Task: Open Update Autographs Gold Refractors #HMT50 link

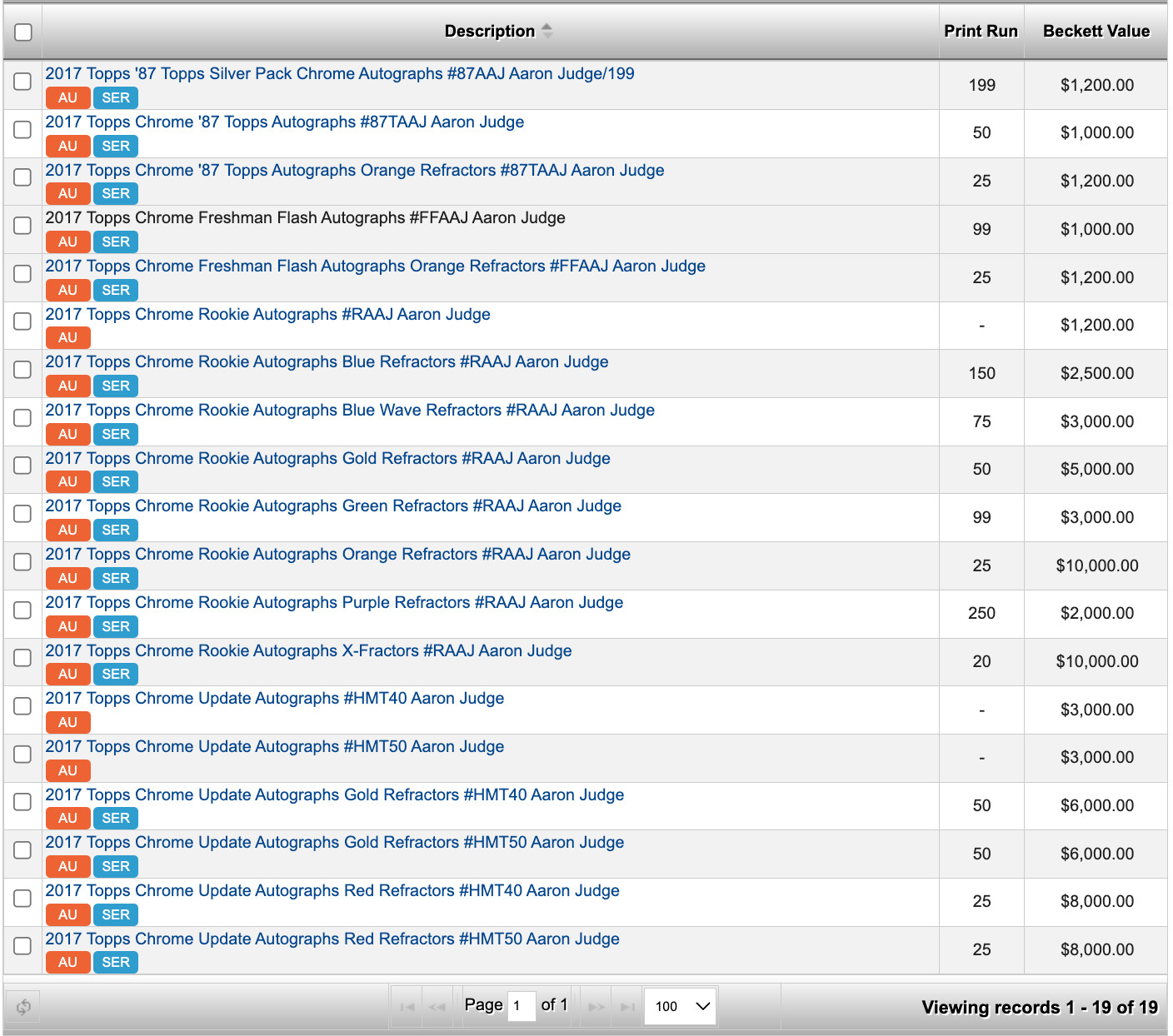Action: pyautogui.click(x=335, y=842)
